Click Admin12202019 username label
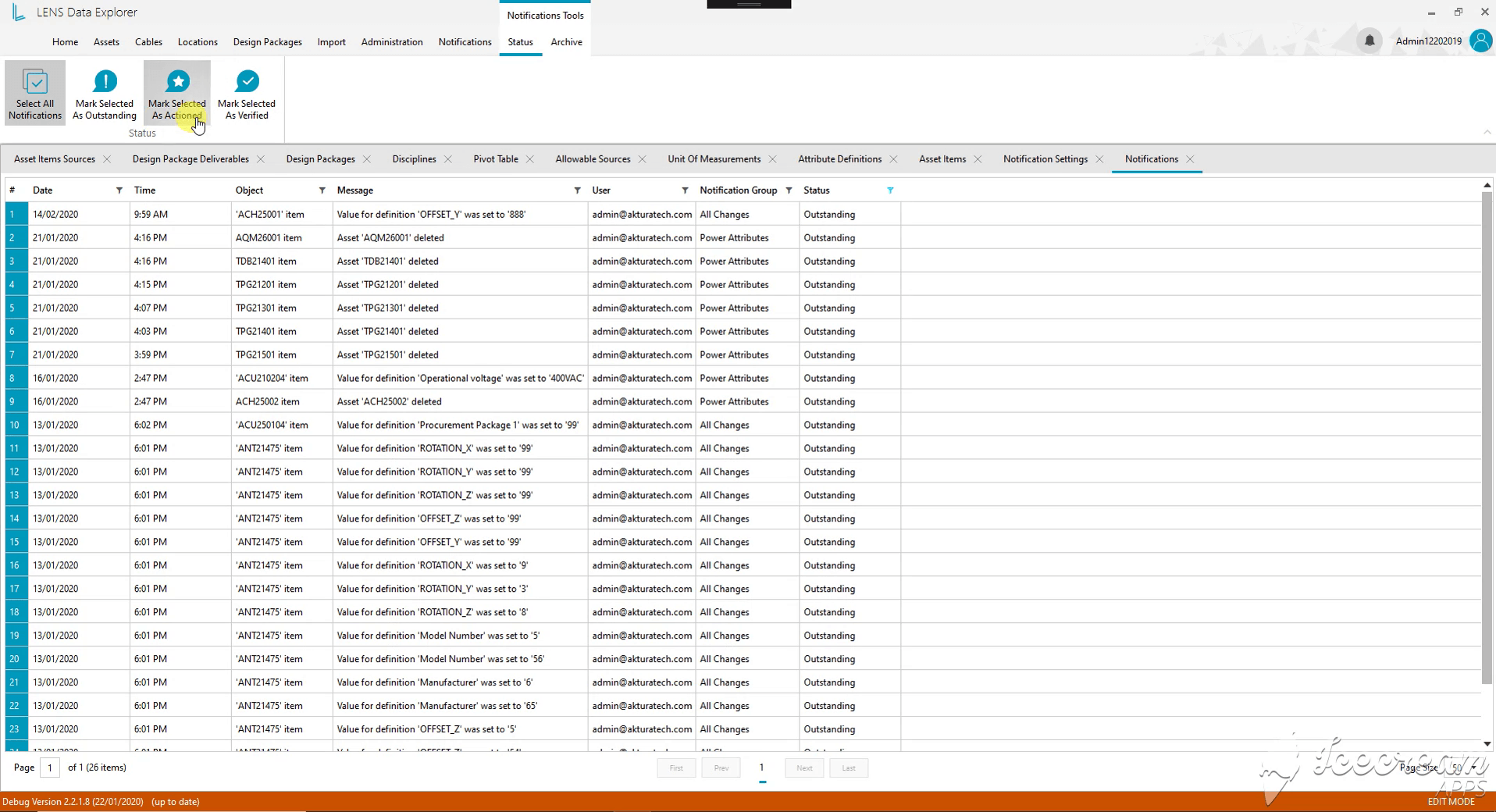 pos(1428,41)
